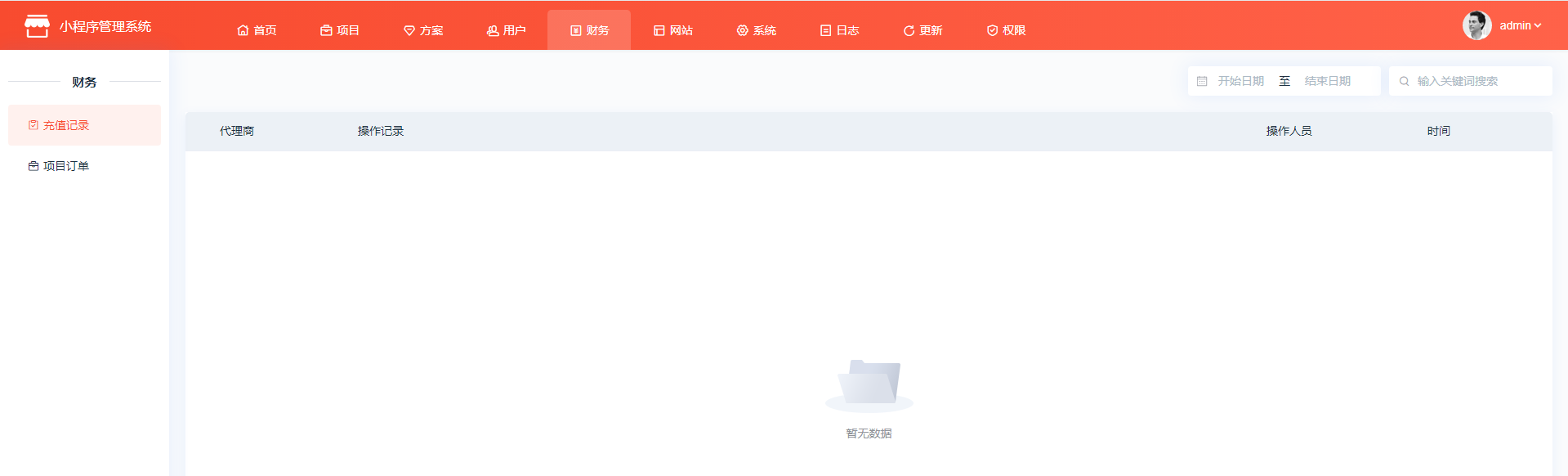Click the 小程序管理系统 title
The height and width of the screenshot is (476, 1568).
(x=105, y=27)
